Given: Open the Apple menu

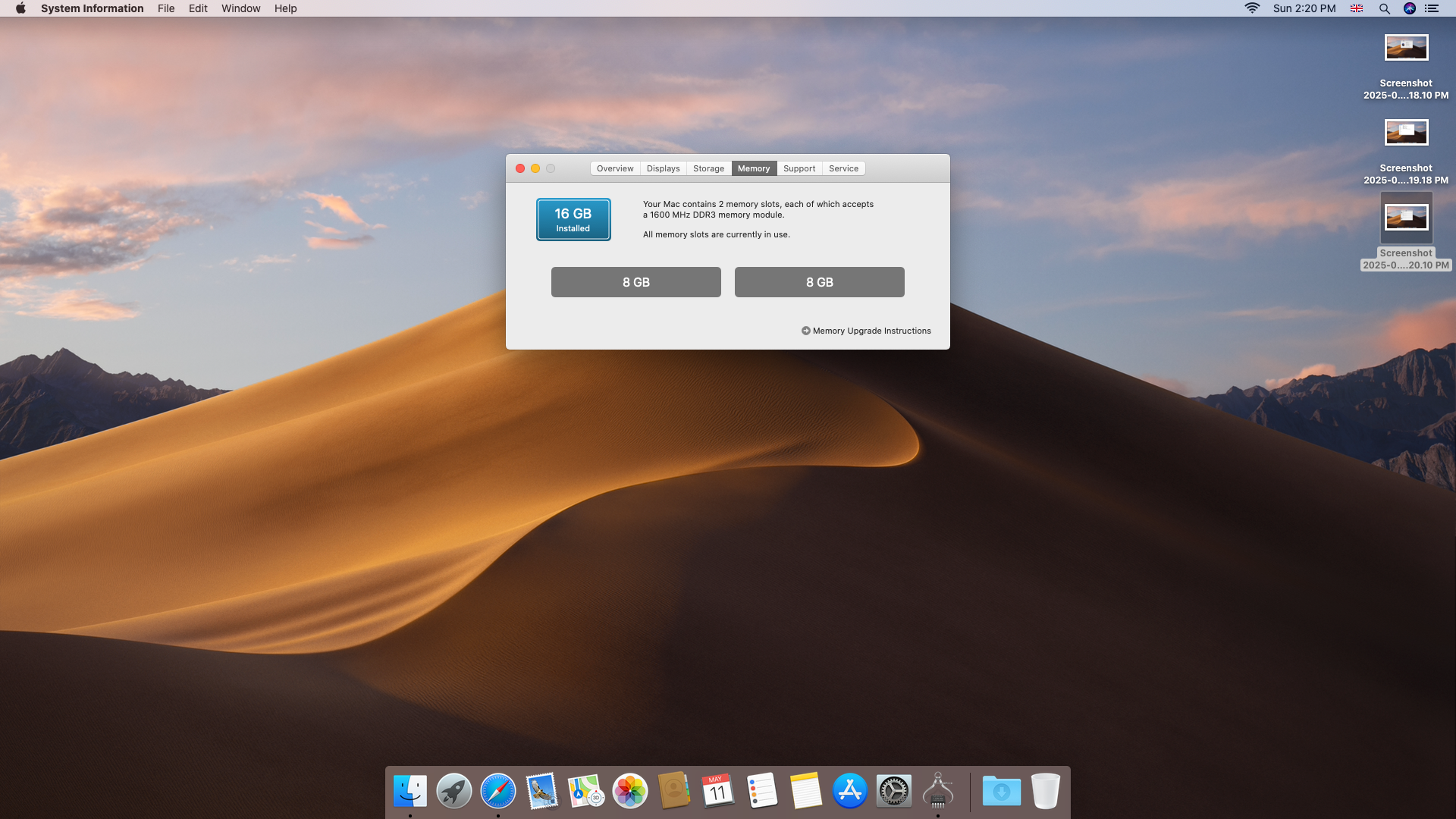Looking at the screenshot, I should (20, 8).
